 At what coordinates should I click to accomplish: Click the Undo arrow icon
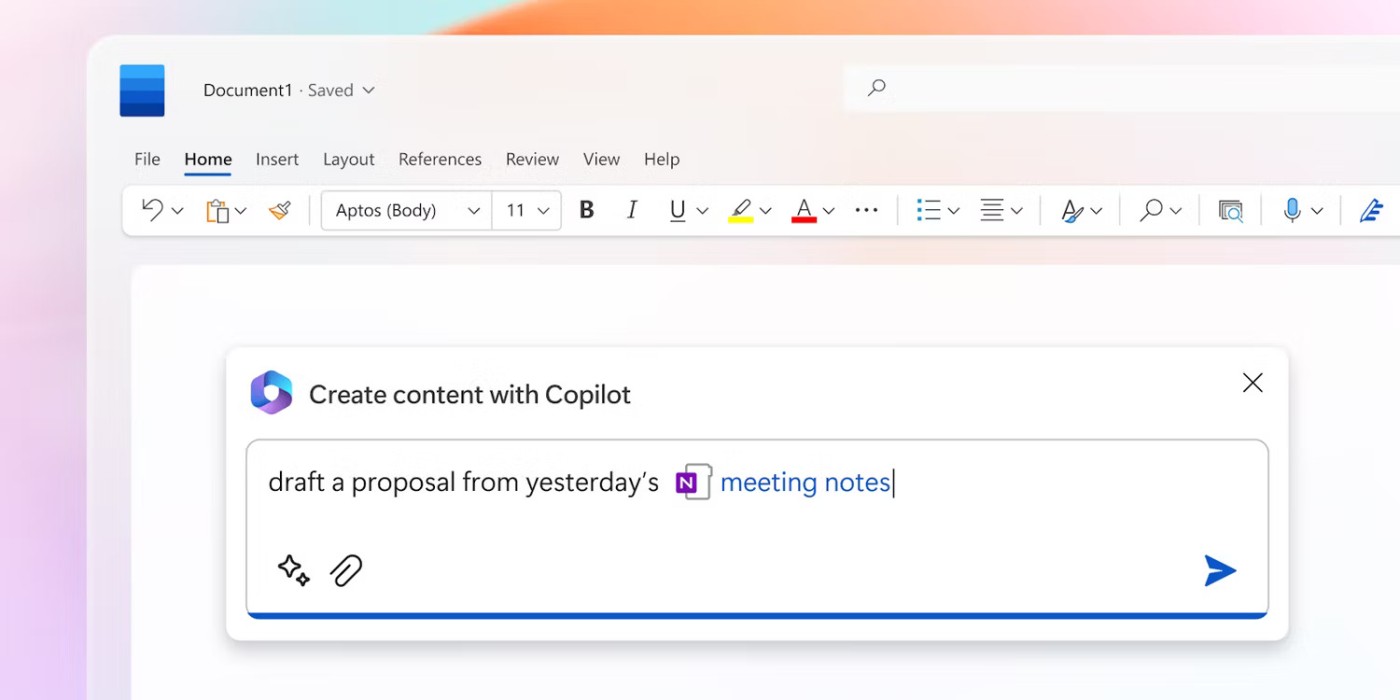point(152,210)
